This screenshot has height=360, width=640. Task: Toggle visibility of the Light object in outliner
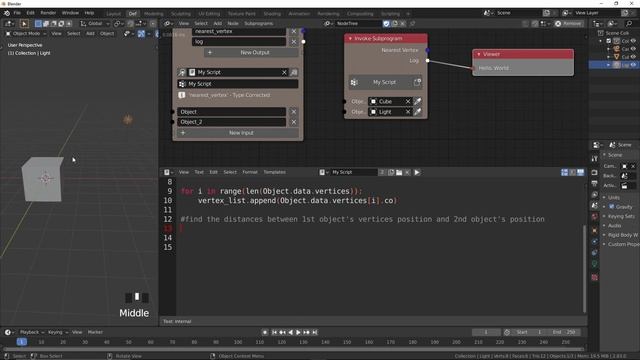pos(633,65)
